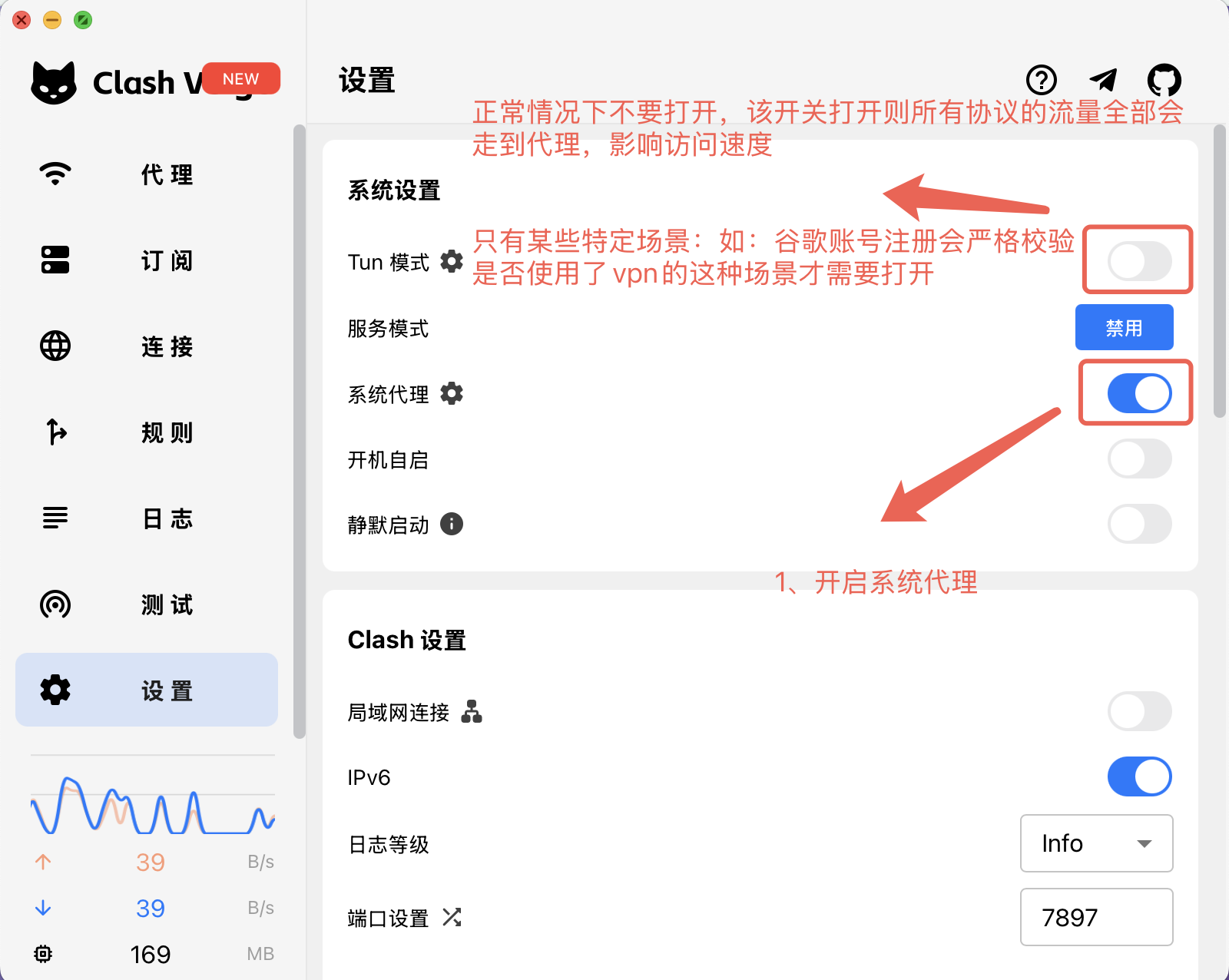Toggle the Tun 模式 switch
This screenshot has height=980, width=1229.
[1140, 262]
